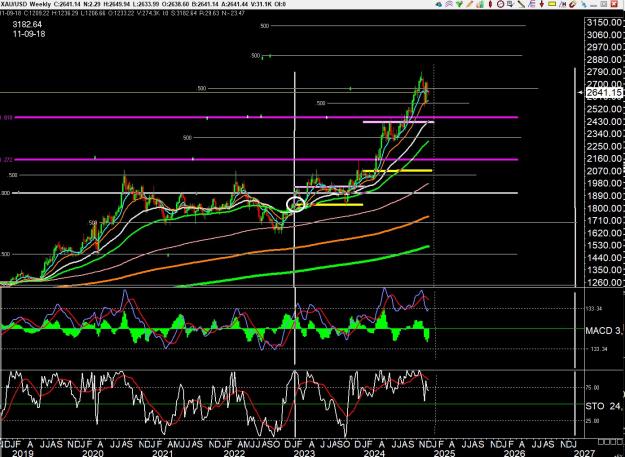Image resolution: width=625 pixels, height=457 pixels.
Task: Click the 1890.00 price axis label
Action: point(605,196)
